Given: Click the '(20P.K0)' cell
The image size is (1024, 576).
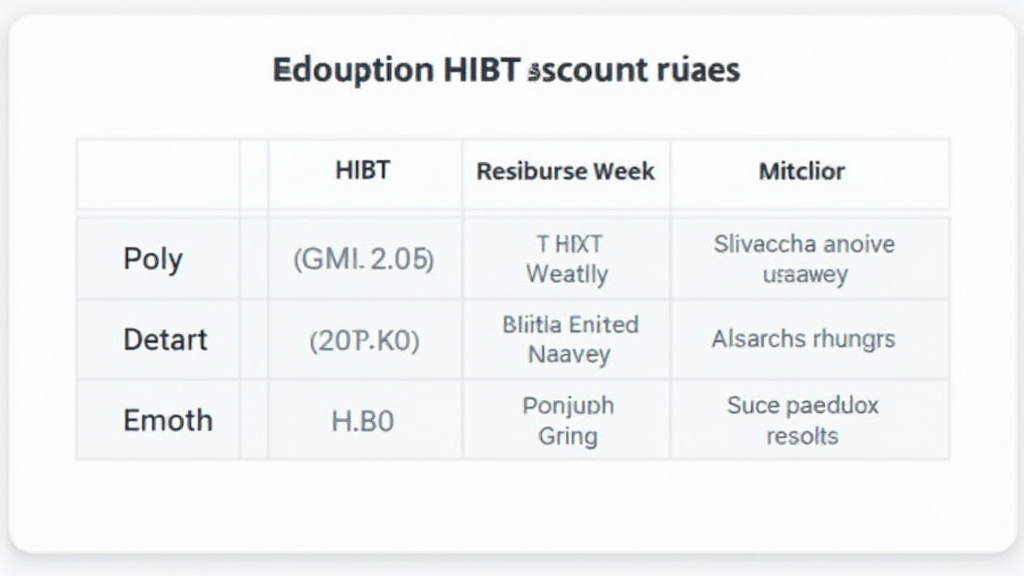Looking at the screenshot, I should coord(363,340).
